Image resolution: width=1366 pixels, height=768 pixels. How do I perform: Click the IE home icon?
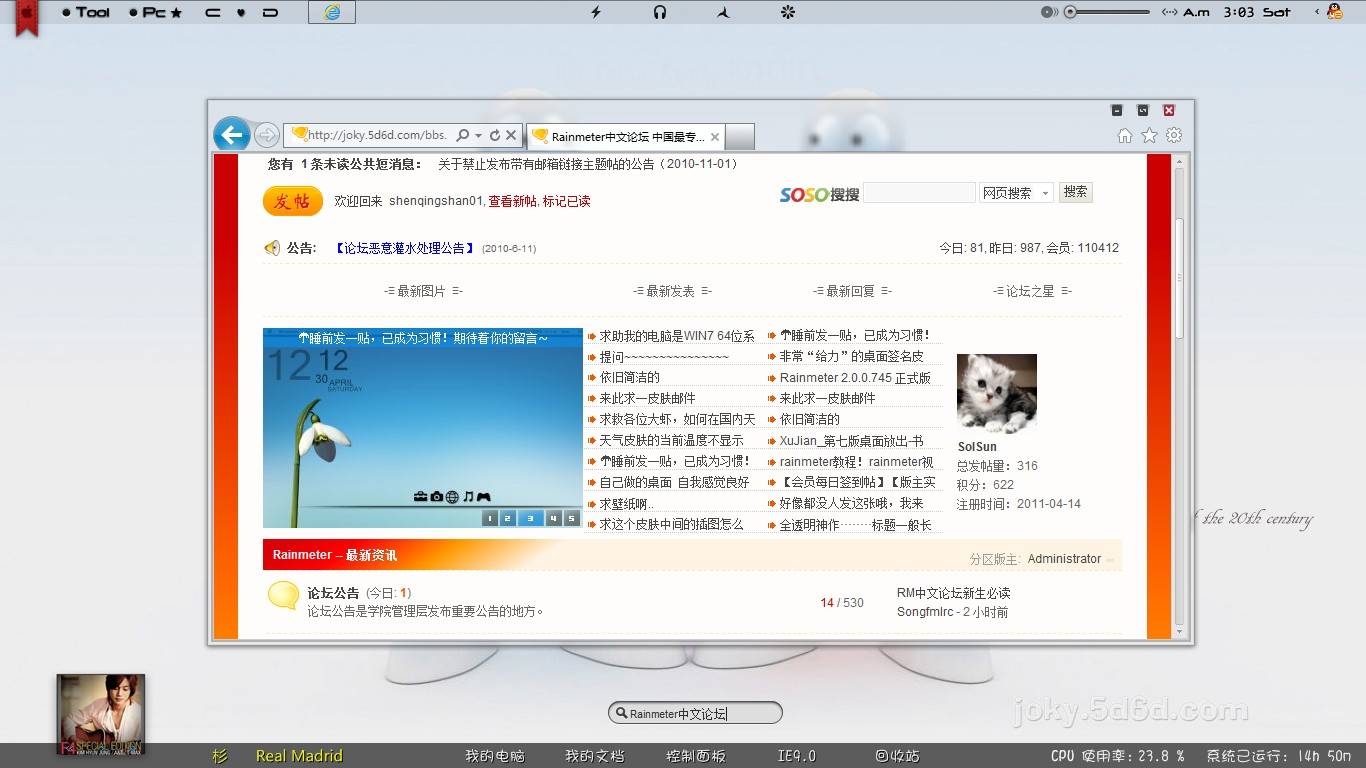[x=1125, y=135]
